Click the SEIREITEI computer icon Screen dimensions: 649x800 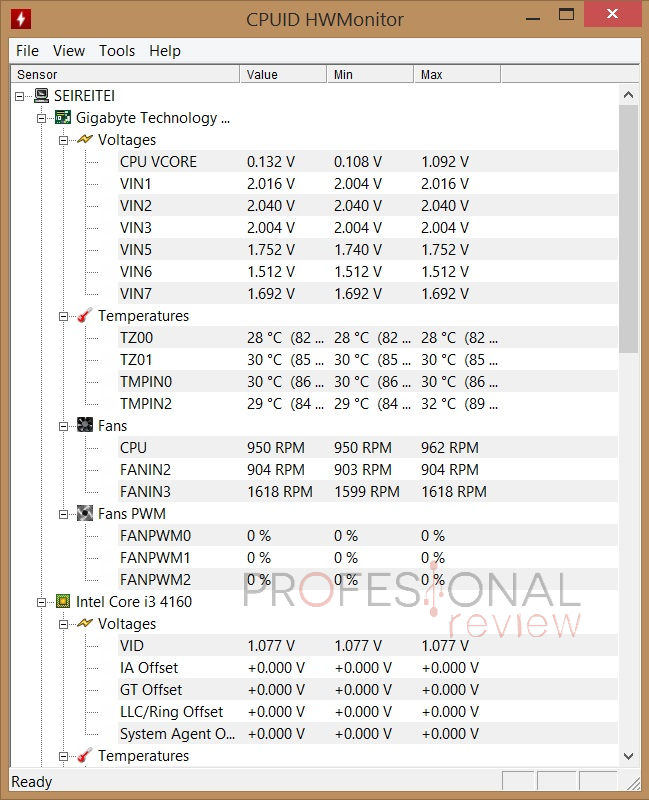pos(41,95)
